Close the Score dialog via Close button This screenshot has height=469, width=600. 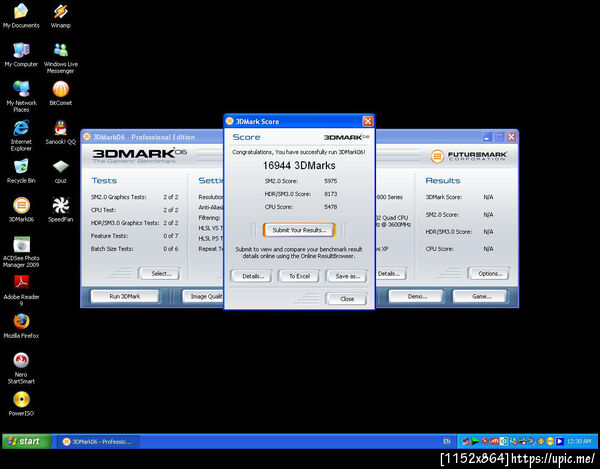(347, 299)
